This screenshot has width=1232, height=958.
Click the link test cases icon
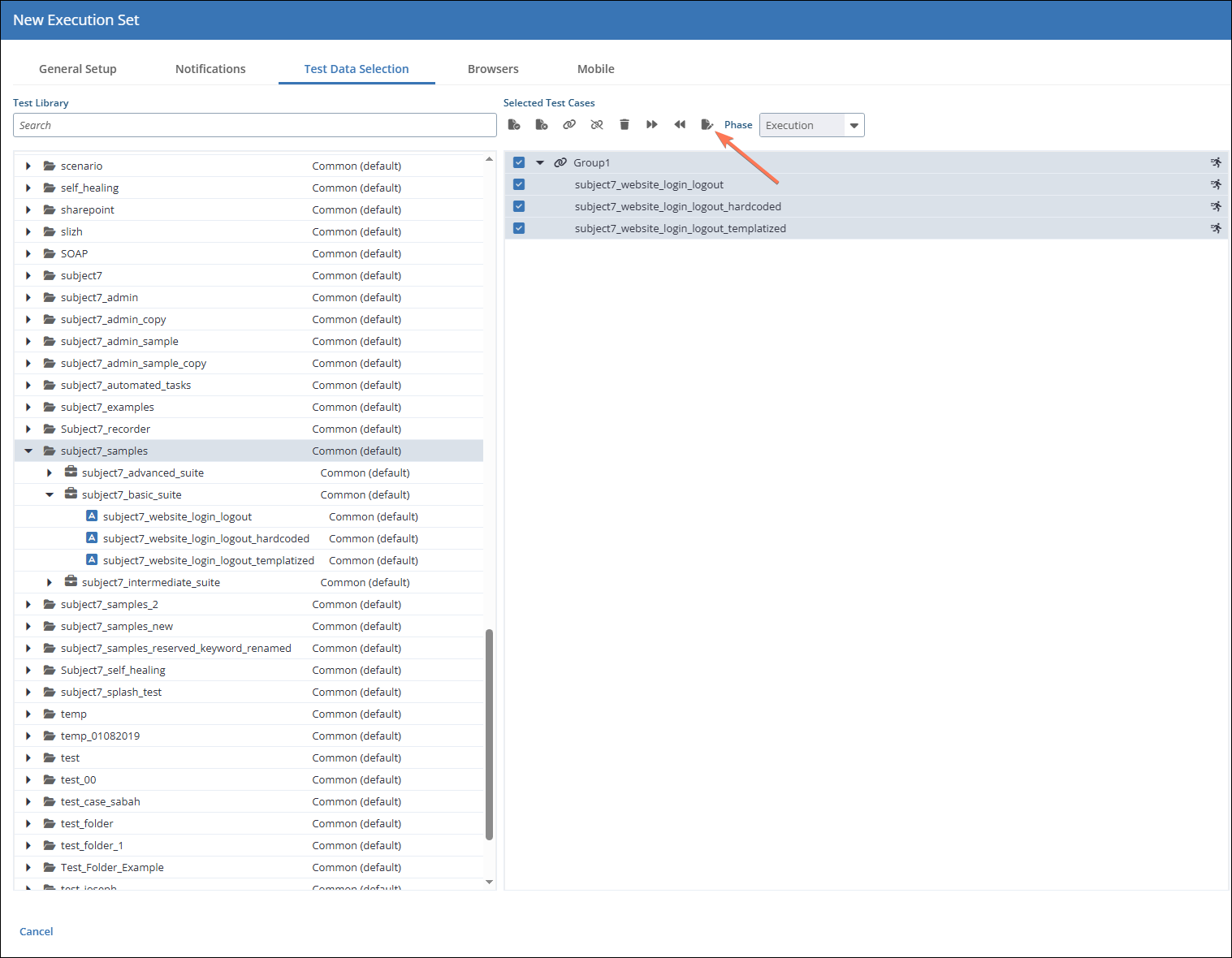569,125
